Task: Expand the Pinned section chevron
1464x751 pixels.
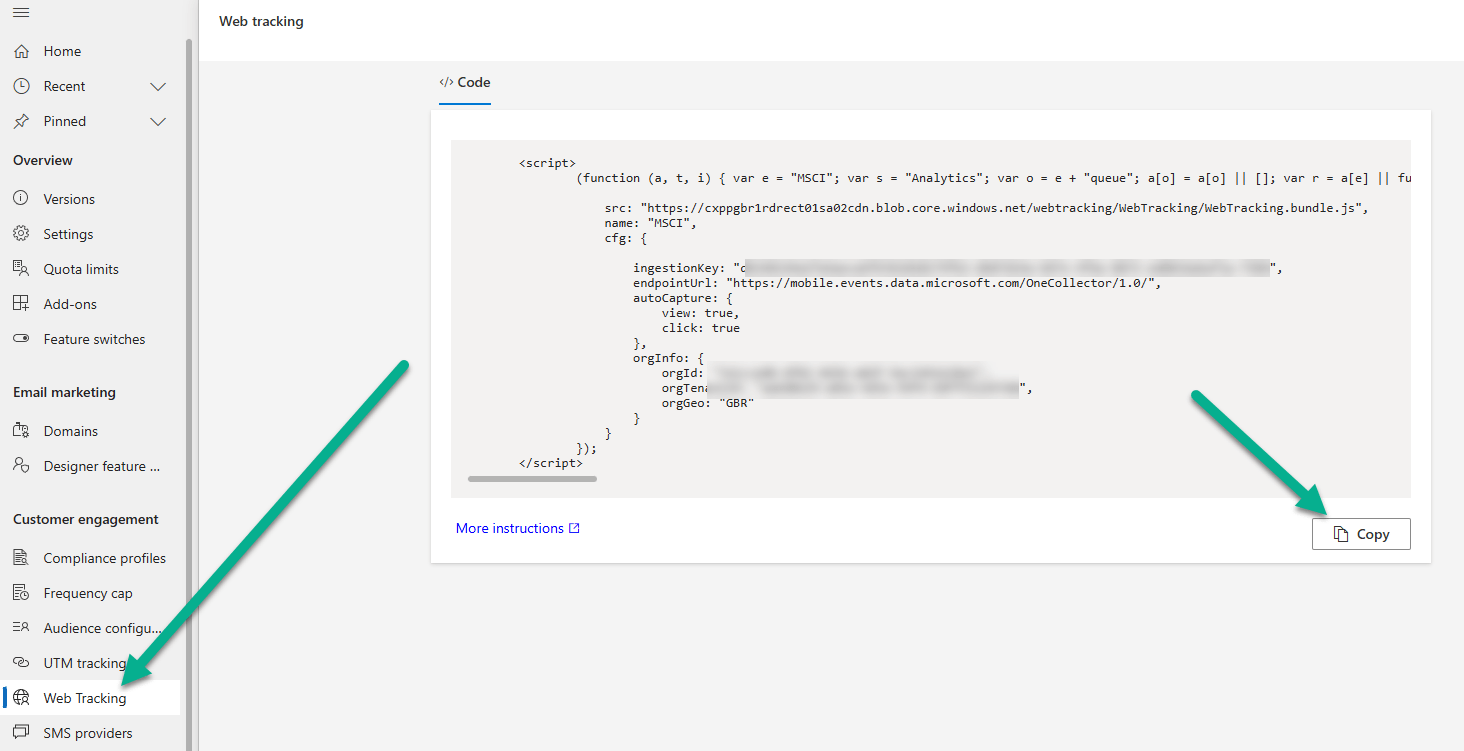Action: pos(158,121)
